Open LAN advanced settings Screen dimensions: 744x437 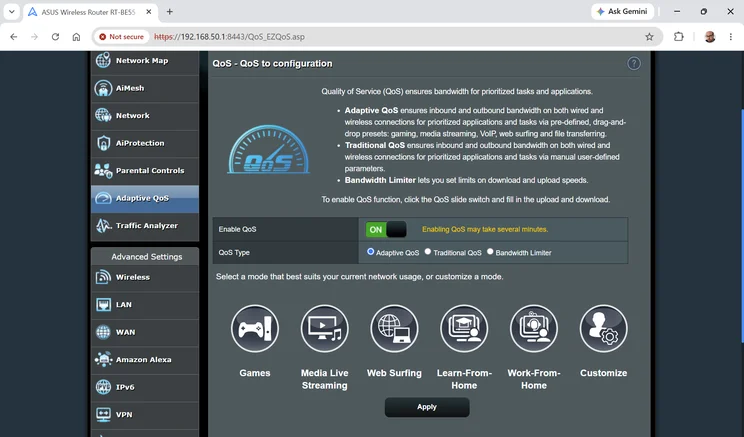tap(145, 305)
